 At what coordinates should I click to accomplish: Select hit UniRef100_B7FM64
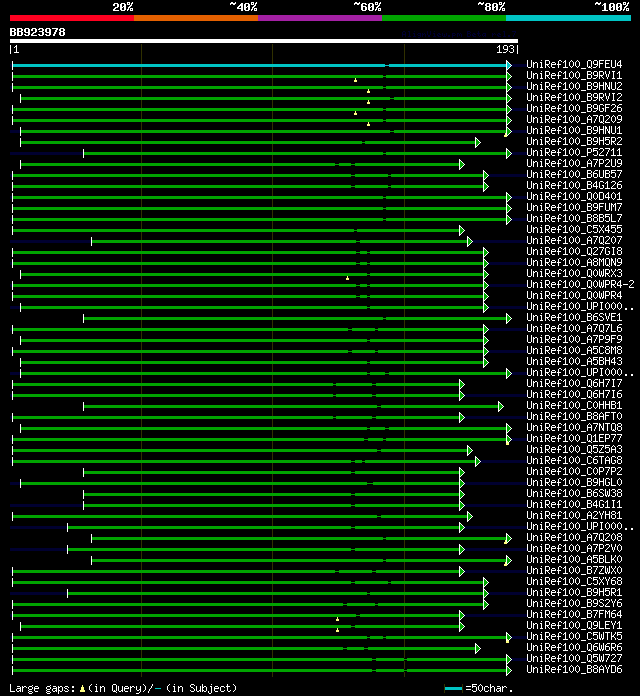point(574,614)
